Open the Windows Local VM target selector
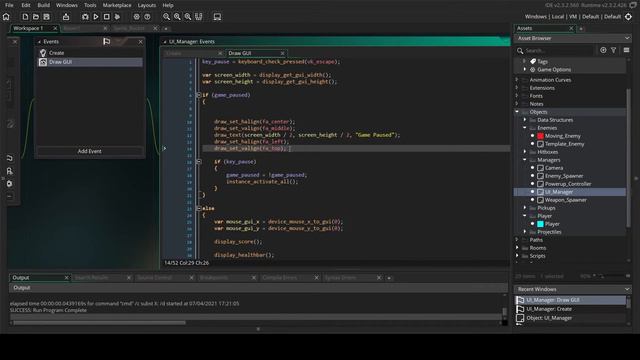Image resolution: width=640 pixels, height=360 pixels. (573, 17)
